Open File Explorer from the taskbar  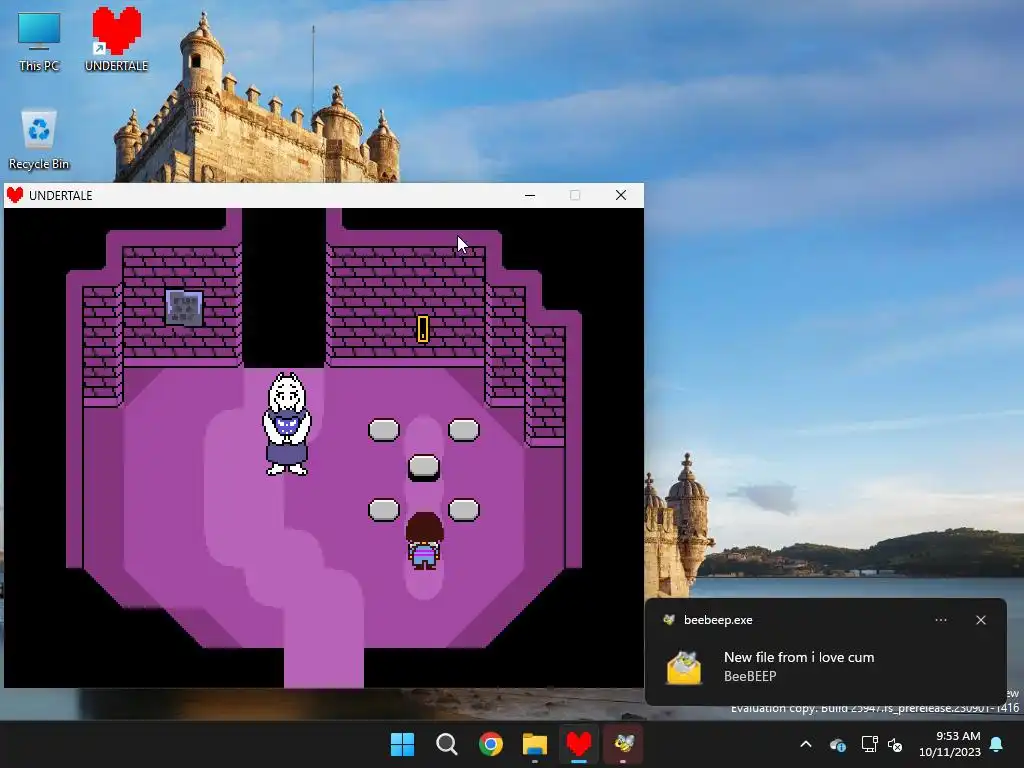click(534, 744)
